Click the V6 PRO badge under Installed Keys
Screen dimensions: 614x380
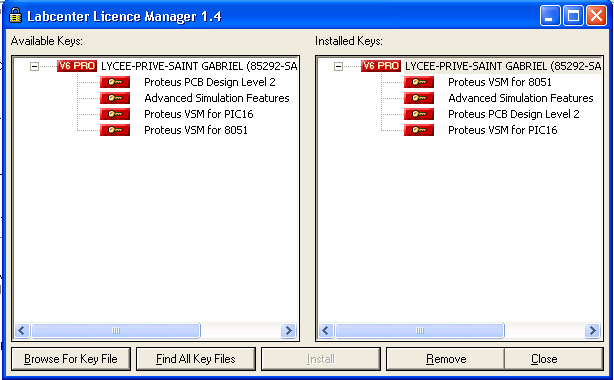point(381,66)
